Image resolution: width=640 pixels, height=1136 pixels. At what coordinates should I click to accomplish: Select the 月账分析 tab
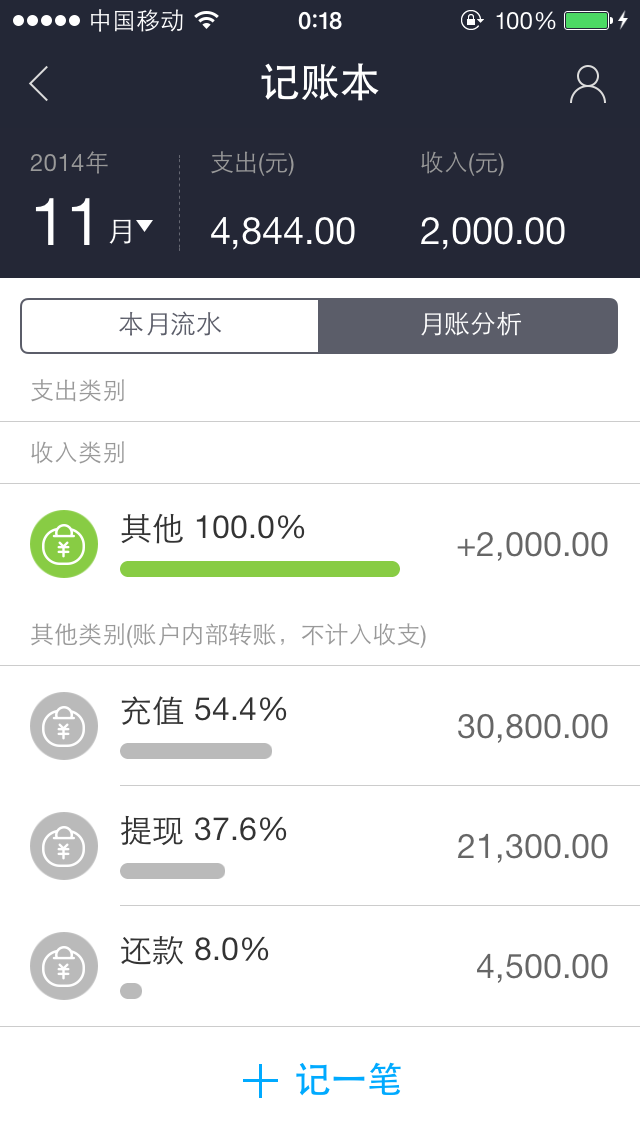[x=470, y=325]
